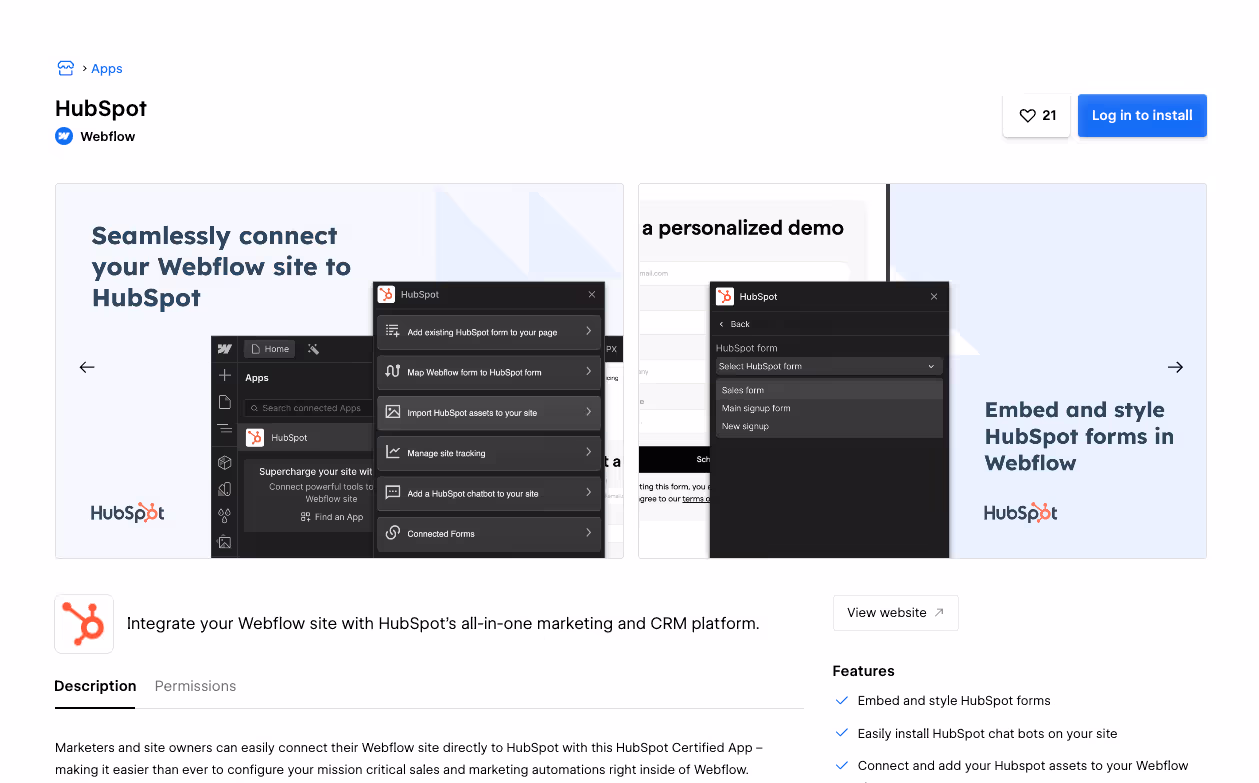Advance carousel with right arrow
Image resolution: width=1259 pixels, height=783 pixels.
coord(1175,367)
